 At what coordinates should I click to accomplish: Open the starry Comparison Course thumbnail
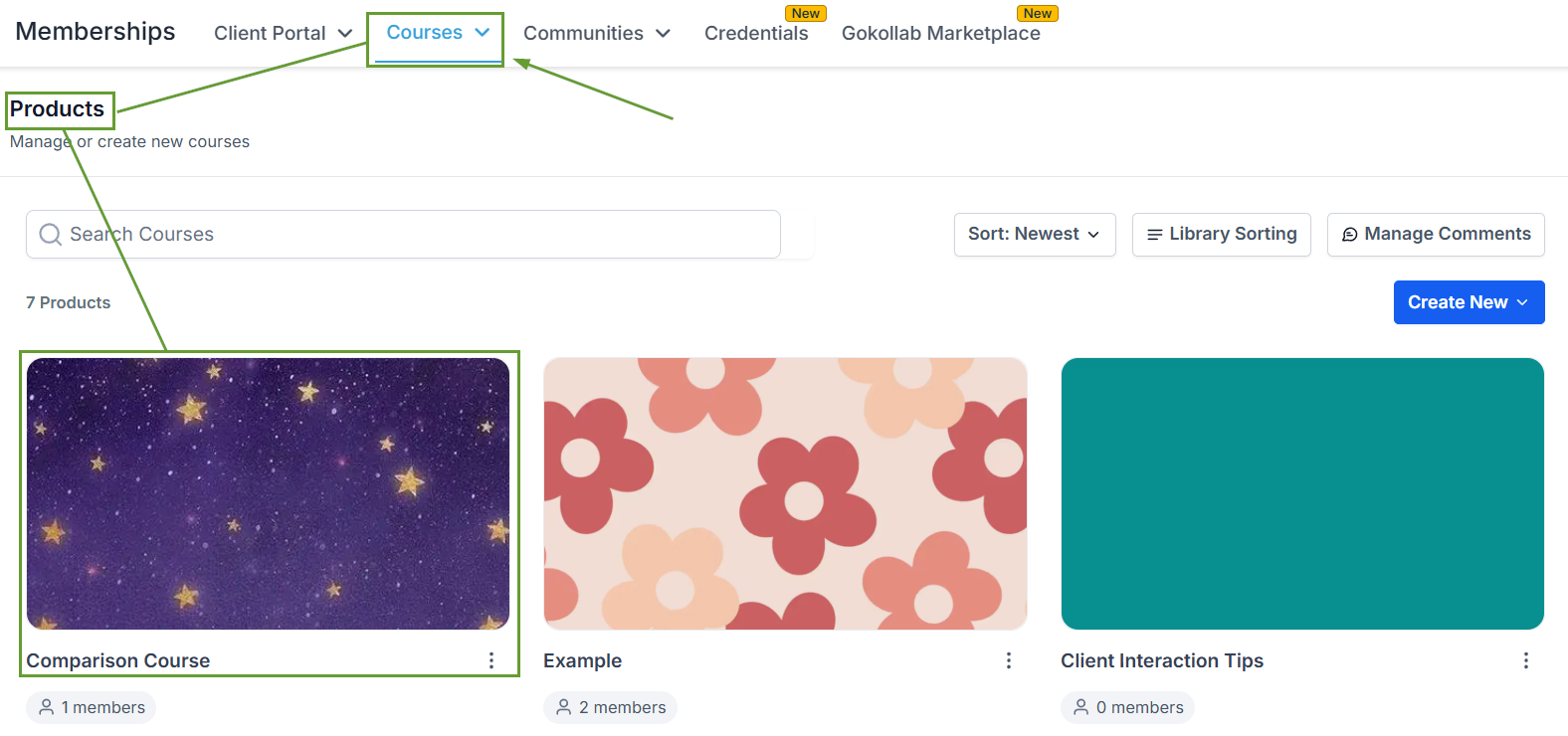(x=268, y=493)
